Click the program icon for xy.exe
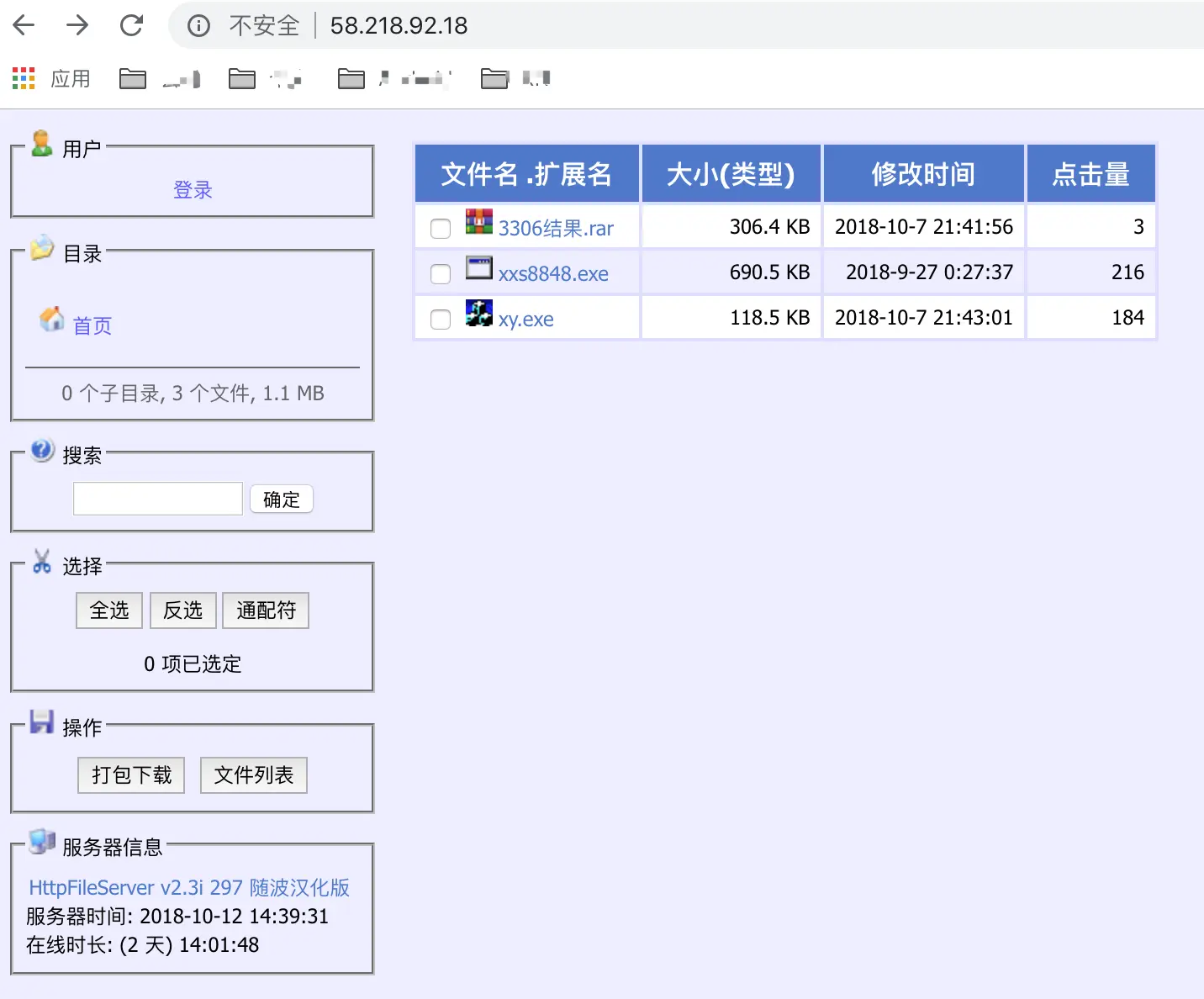 479,313
